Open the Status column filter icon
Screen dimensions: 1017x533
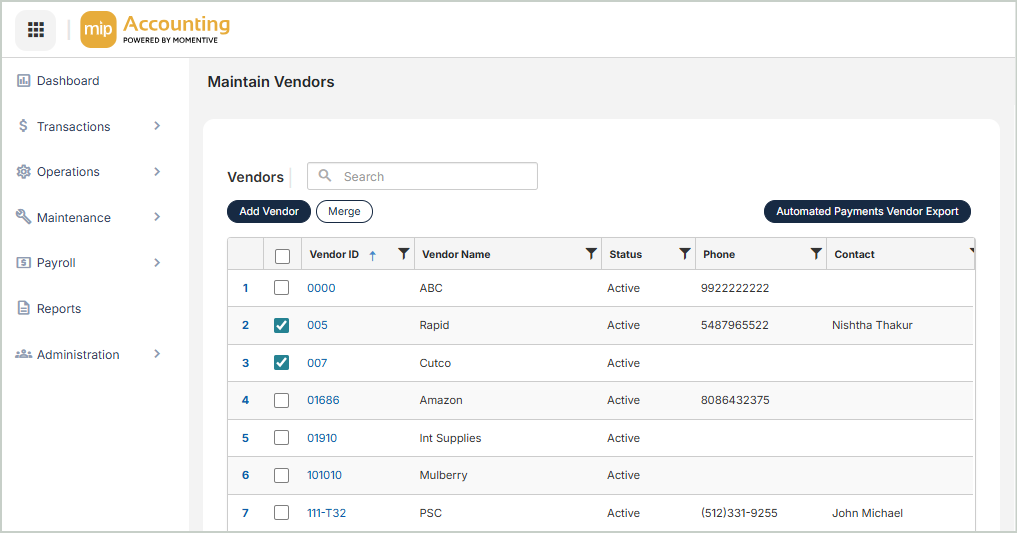coord(685,254)
